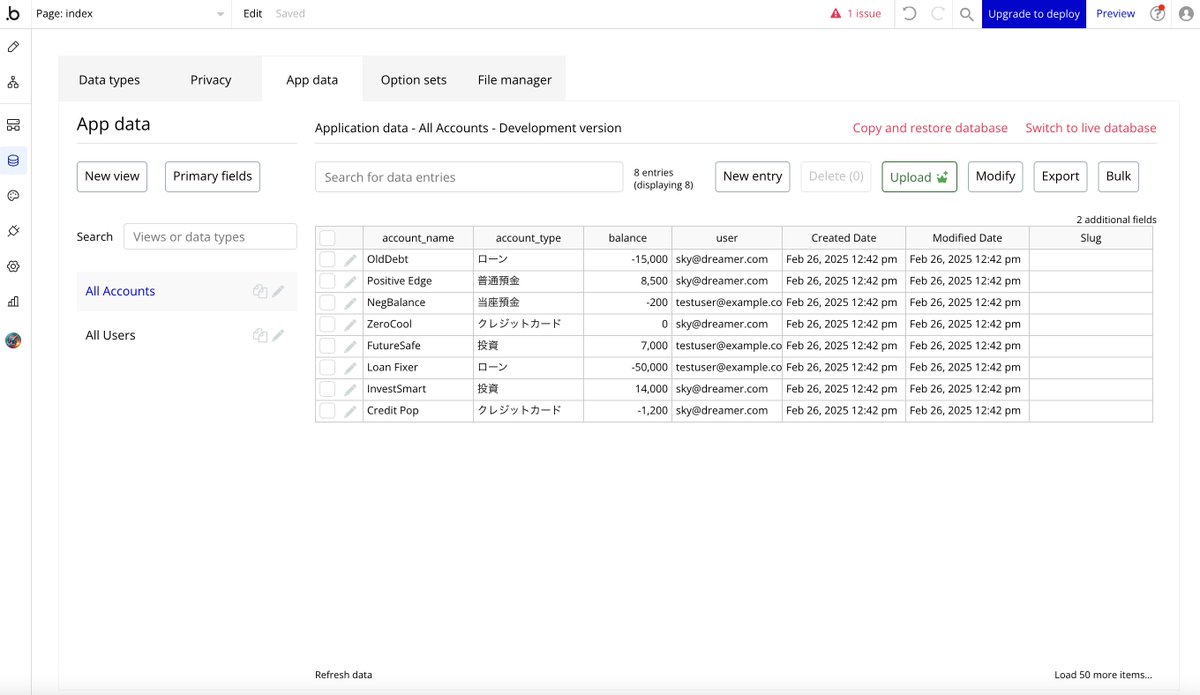The image size is (1200, 695).
Task: Edit the ZeroCool entry with pencil icon
Action: (x=350, y=325)
